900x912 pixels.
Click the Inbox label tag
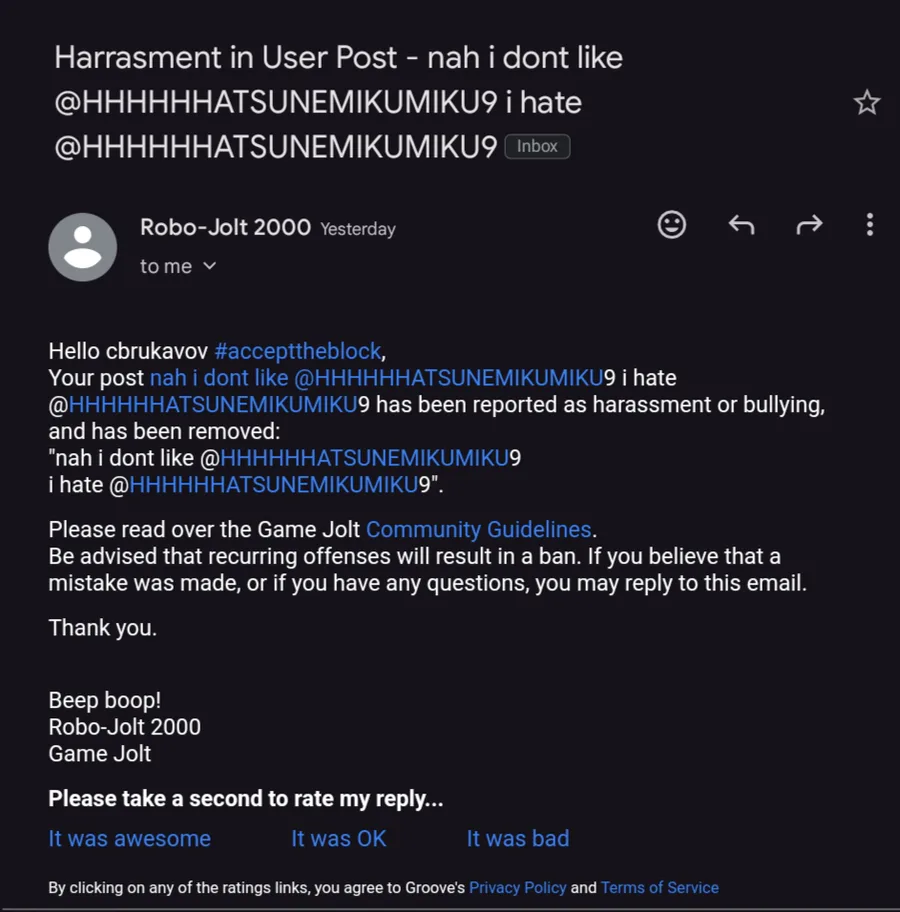tap(537, 146)
